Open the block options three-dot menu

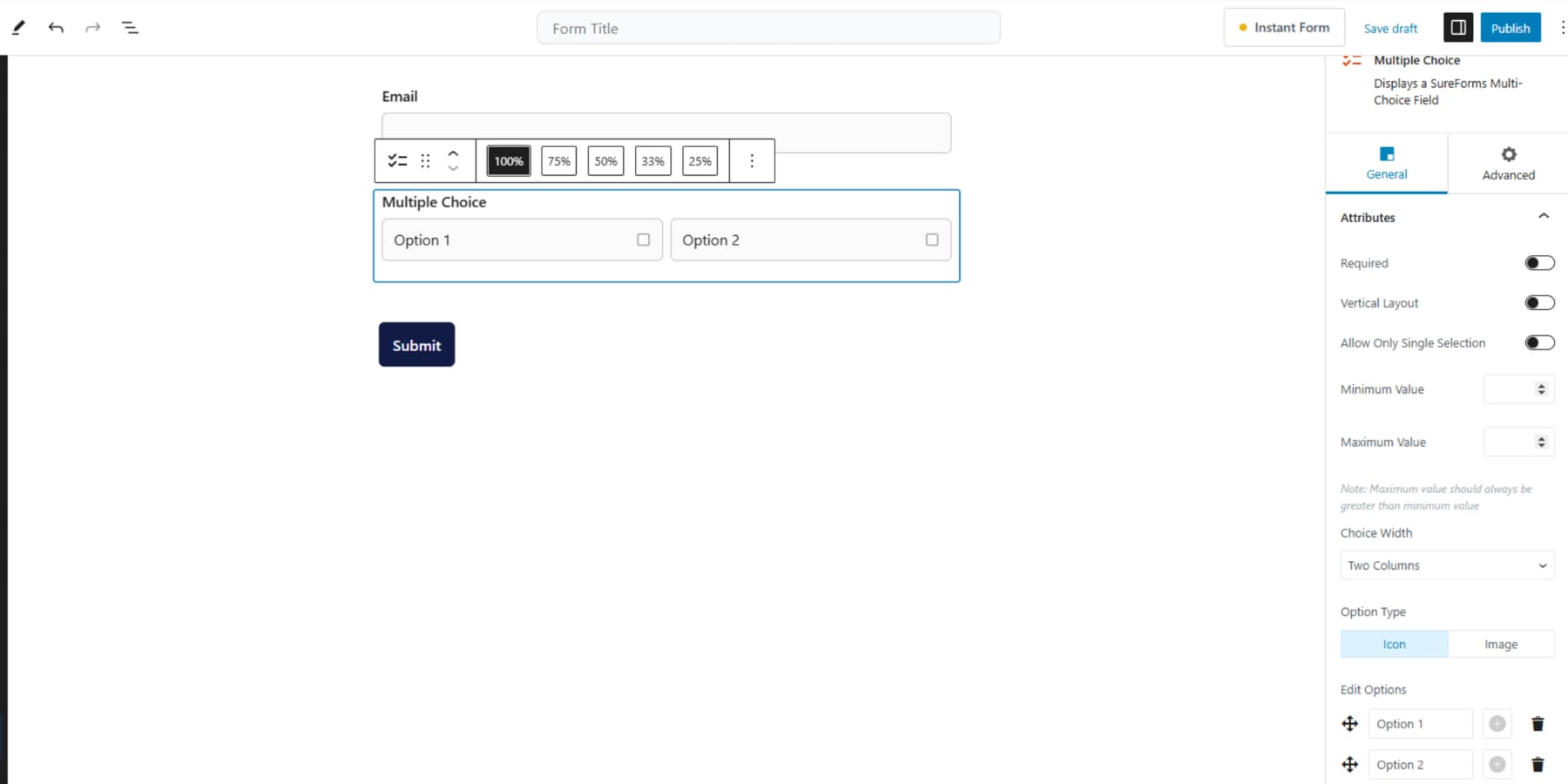click(x=752, y=160)
